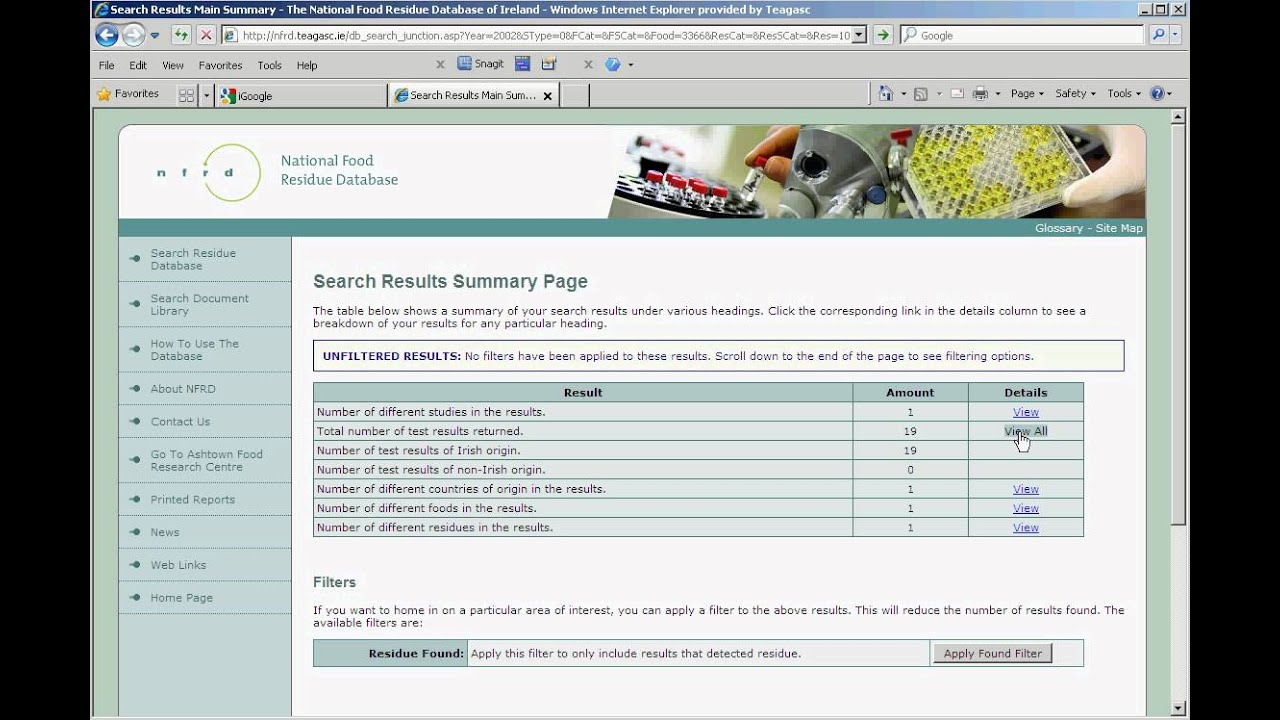Open the View menu
1280x720 pixels.
[x=173, y=65]
